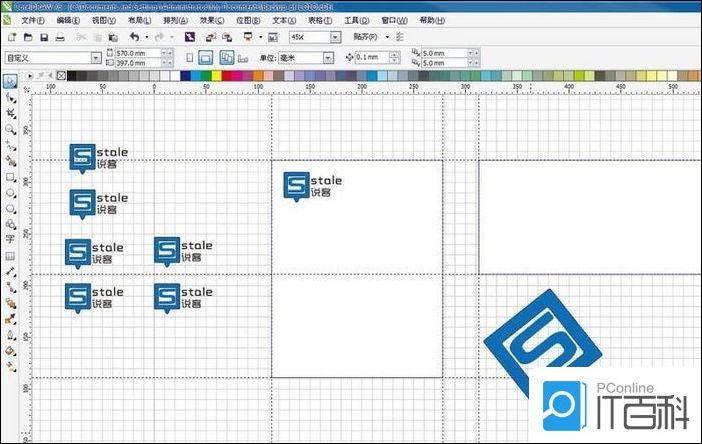Select the Interactive Fill tool

coord(10,367)
